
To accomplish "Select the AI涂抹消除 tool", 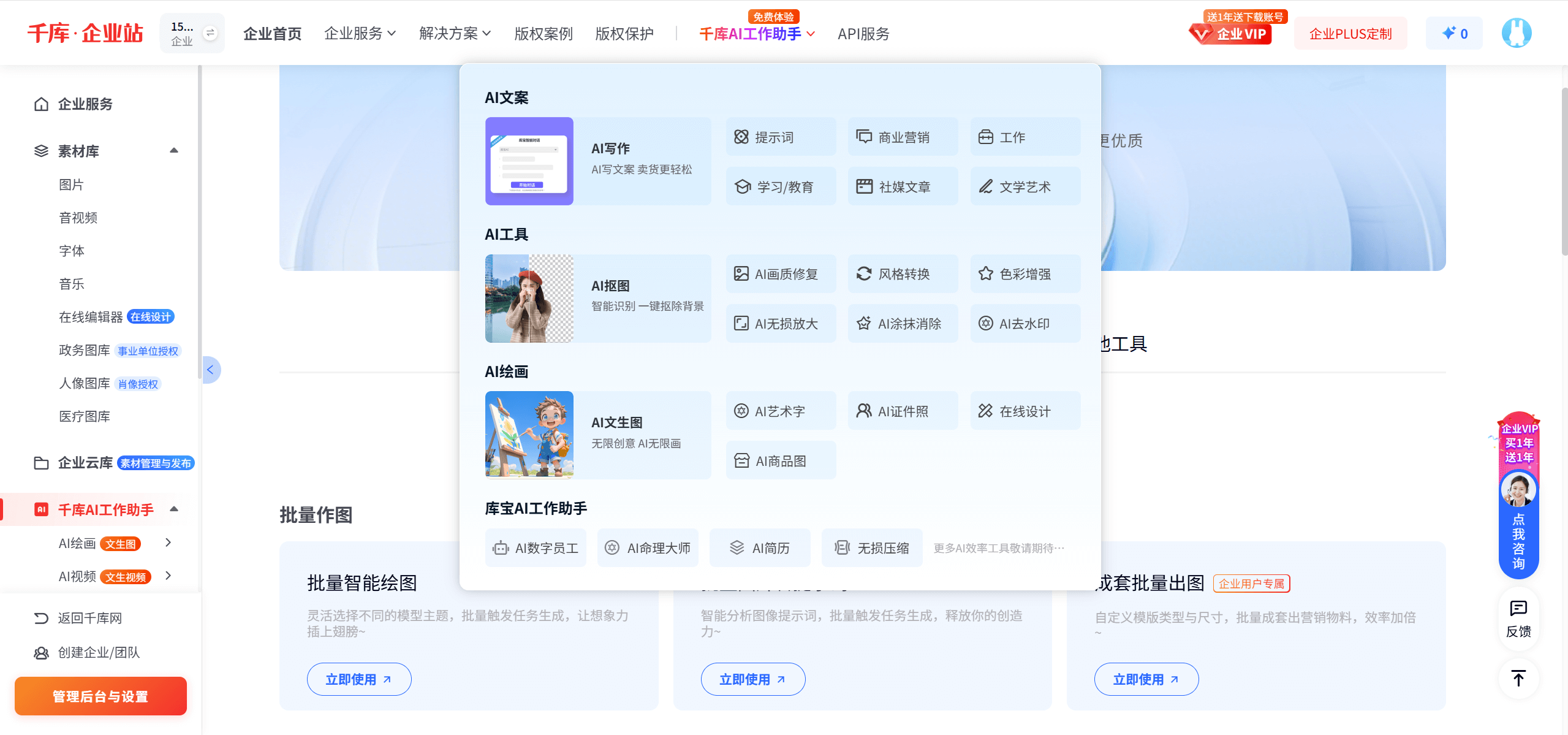I will [x=902, y=323].
